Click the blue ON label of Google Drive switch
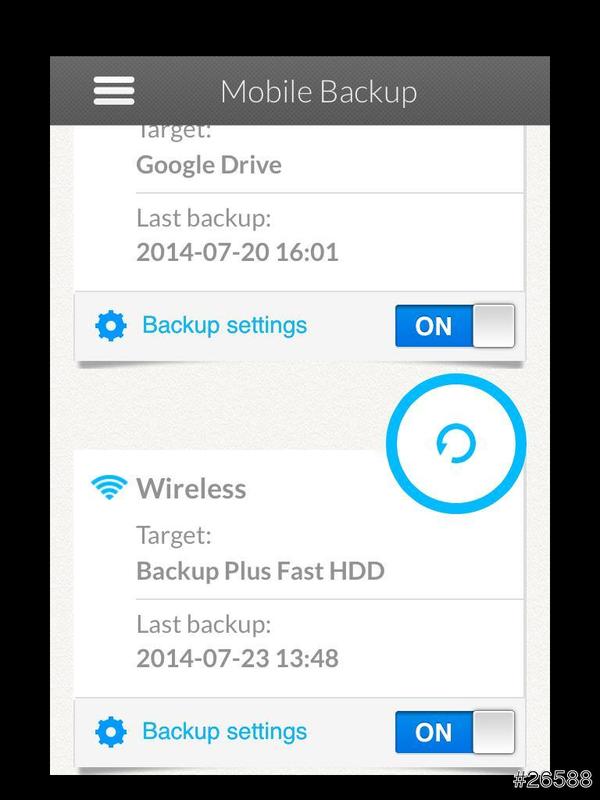This screenshot has width=600, height=800. (x=434, y=326)
